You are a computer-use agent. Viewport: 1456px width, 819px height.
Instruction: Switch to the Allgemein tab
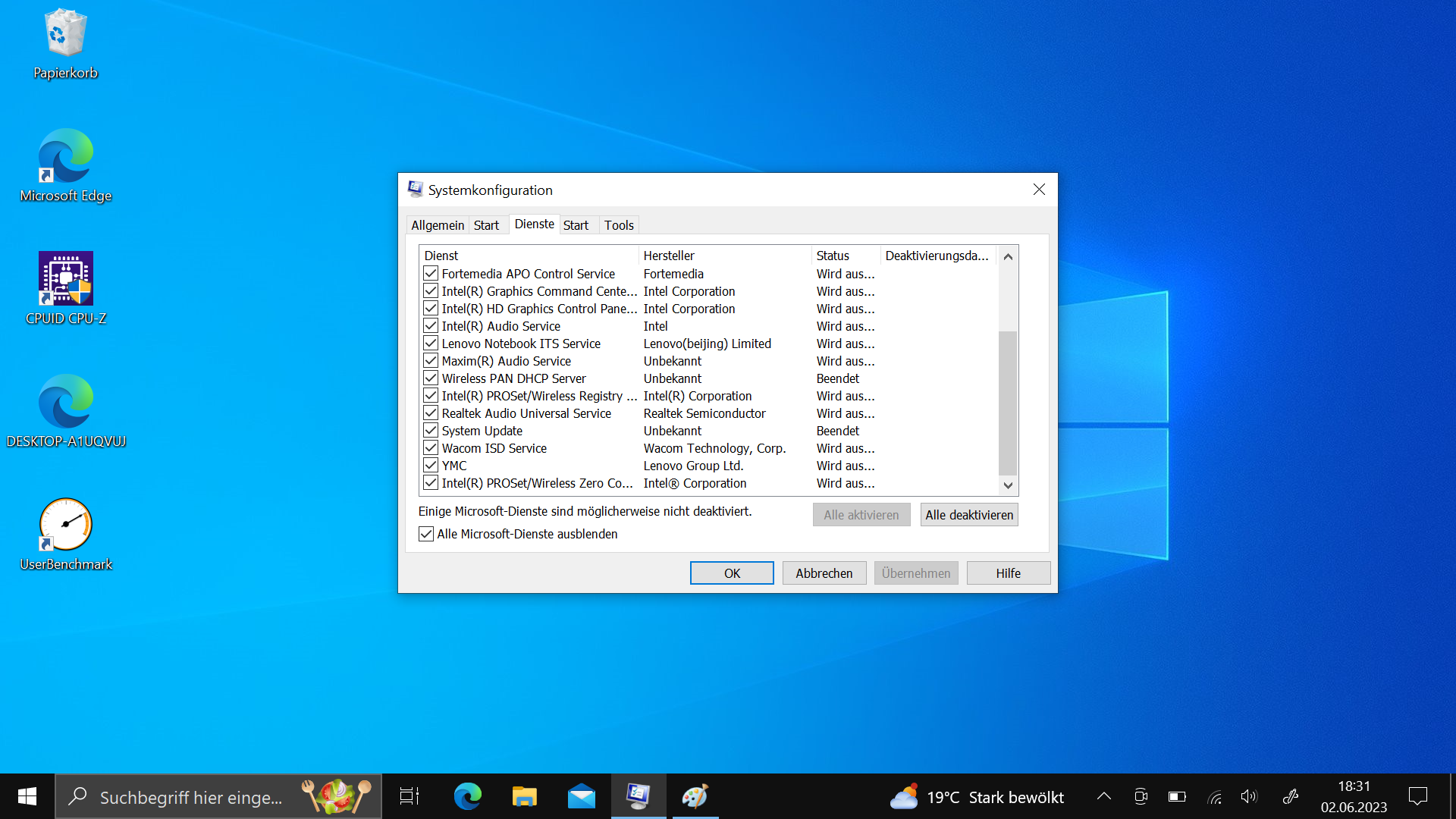pyautogui.click(x=438, y=225)
